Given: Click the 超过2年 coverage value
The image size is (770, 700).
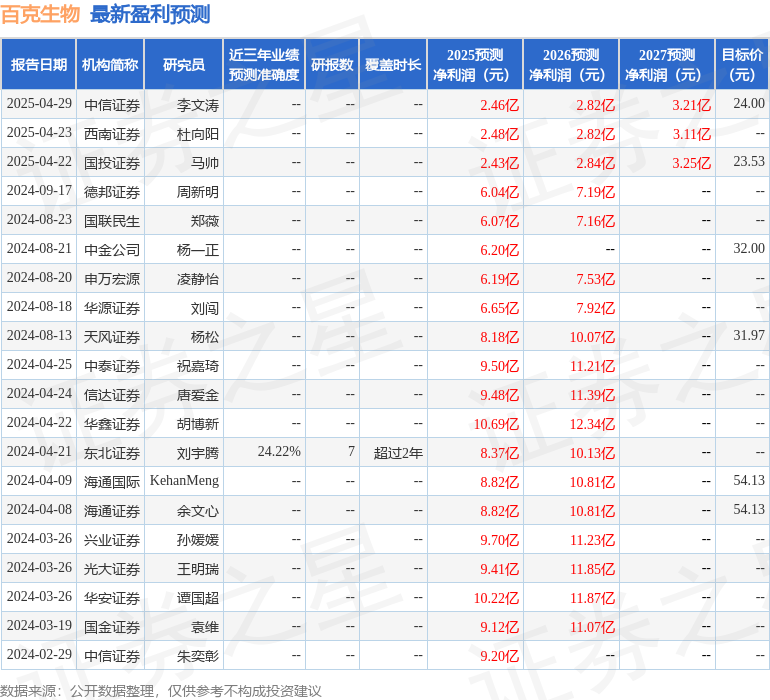Looking at the screenshot, I should (x=398, y=452).
